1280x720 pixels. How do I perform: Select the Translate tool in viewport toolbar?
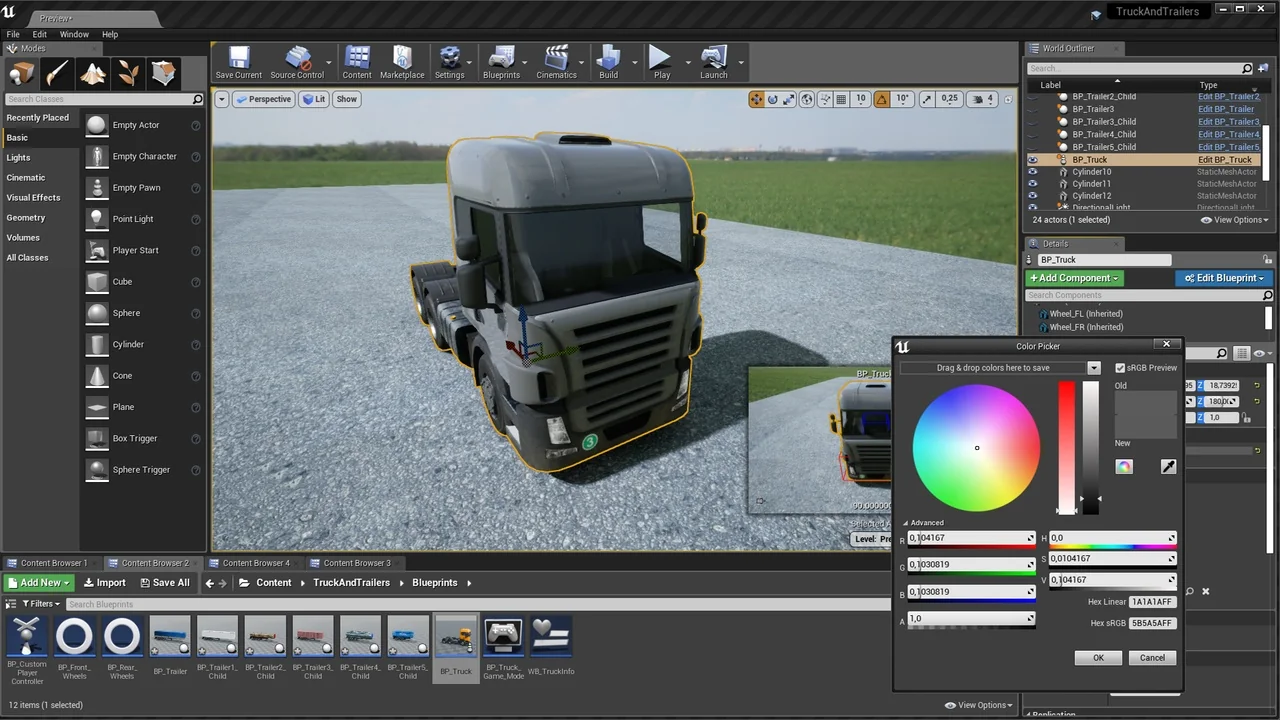[756, 98]
